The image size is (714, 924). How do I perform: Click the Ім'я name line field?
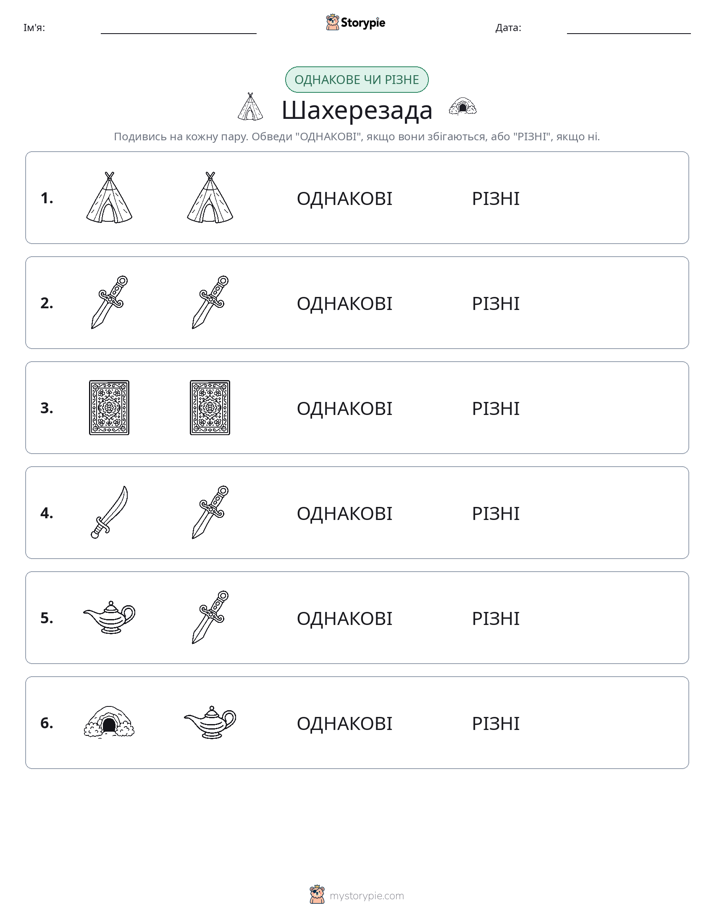click(178, 28)
